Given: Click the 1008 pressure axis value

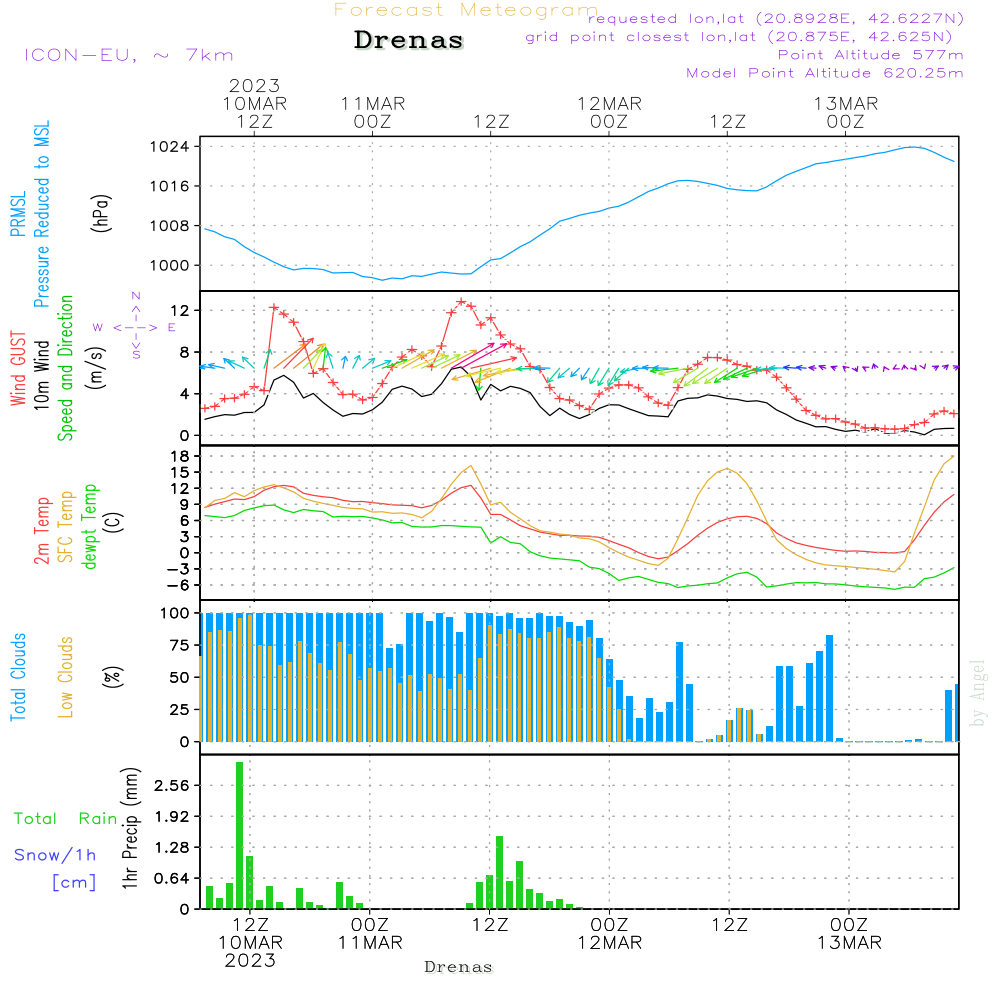Looking at the screenshot, I should (169, 226).
